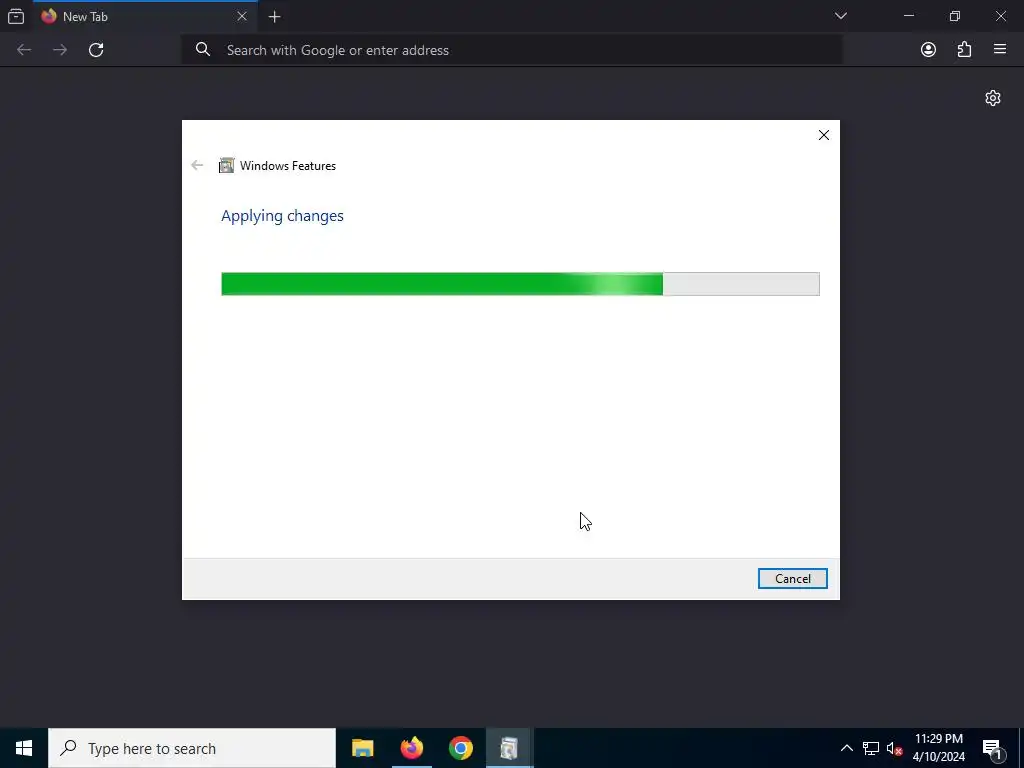Open a new browser tab
Image resolution: width=1024 pixels, height=768 pixels.
tap(275, 17)
